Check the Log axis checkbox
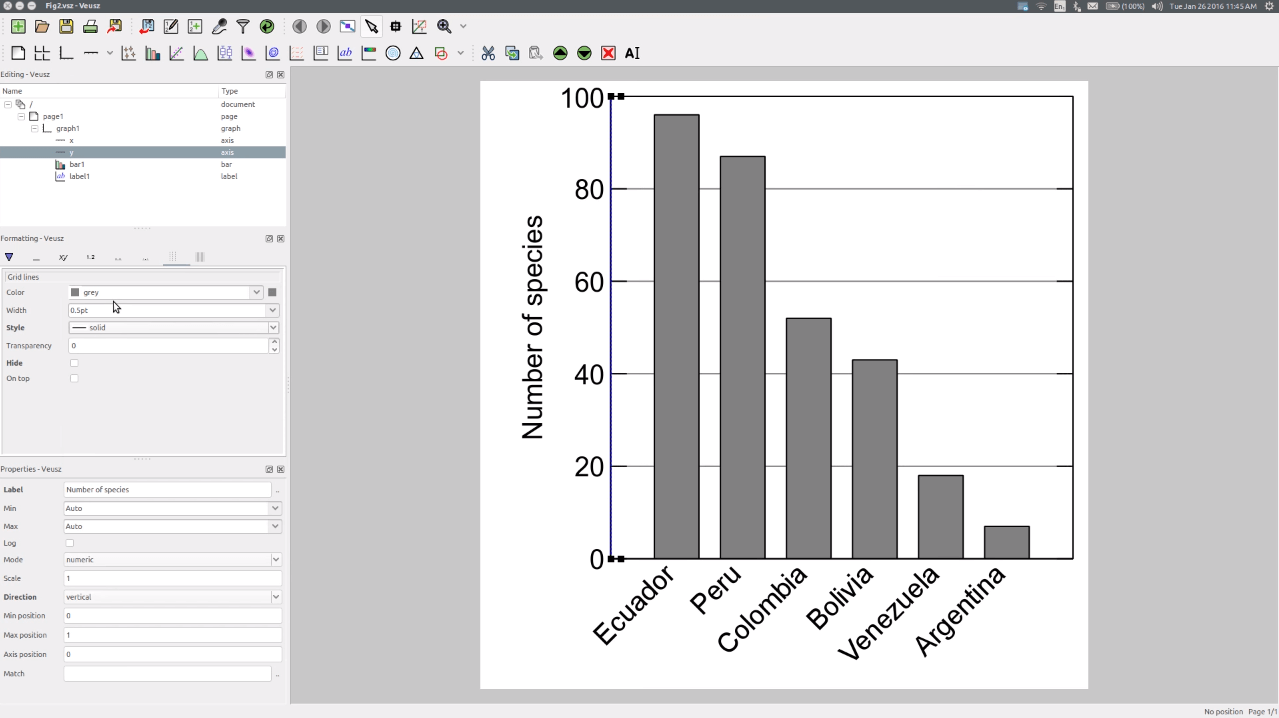This screenshot has height=718, width=1279. coord(69,543)
